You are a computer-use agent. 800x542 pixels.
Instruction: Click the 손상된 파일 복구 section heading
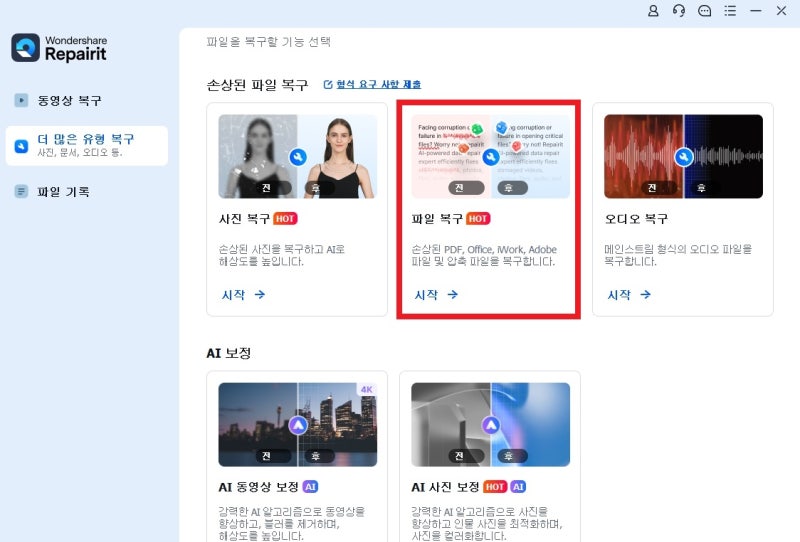pyautogui.click(x=257, y=85)
